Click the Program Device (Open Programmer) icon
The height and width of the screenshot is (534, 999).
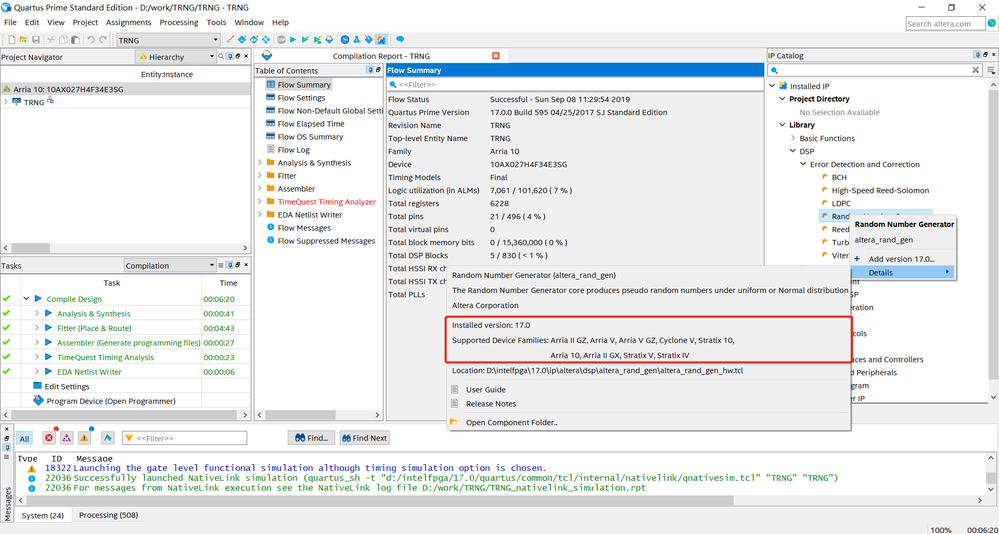coord(38,401)
